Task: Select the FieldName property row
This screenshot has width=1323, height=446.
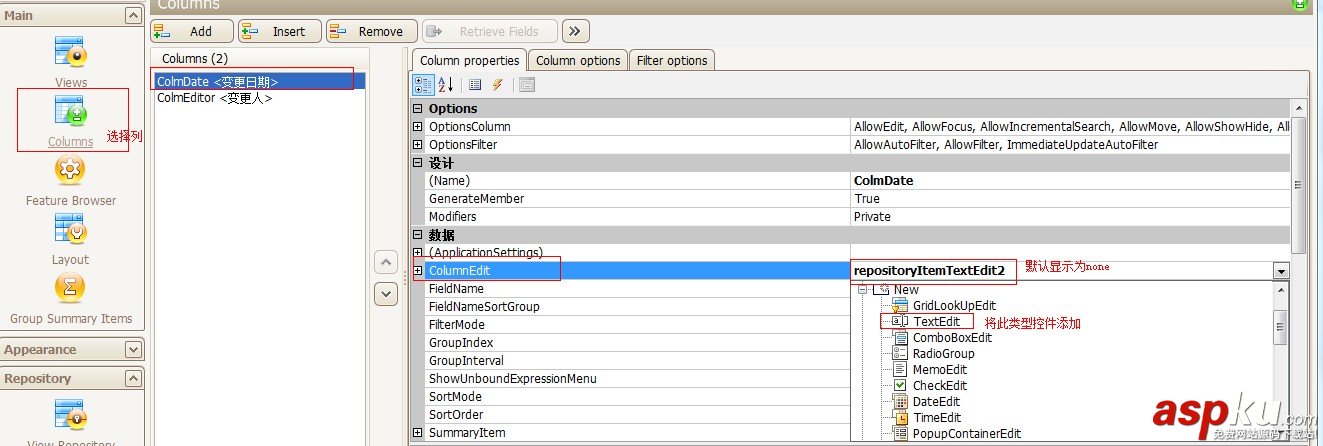Action: coord(638,289)
